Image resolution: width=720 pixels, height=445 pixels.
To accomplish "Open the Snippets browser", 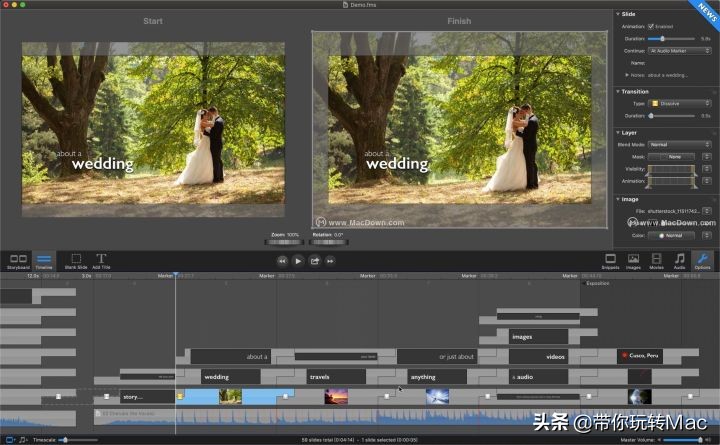I will (610, 261).
